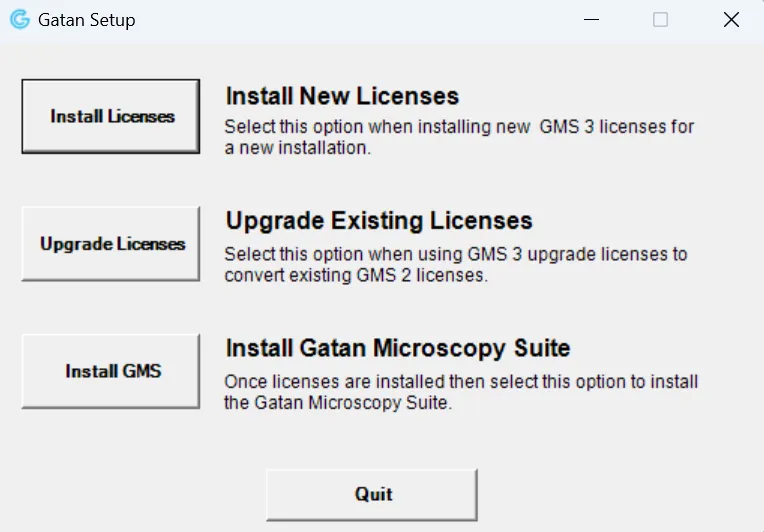The image size is (764, 532).
Task: Click the Install GMS button
Action: [111, 371]
